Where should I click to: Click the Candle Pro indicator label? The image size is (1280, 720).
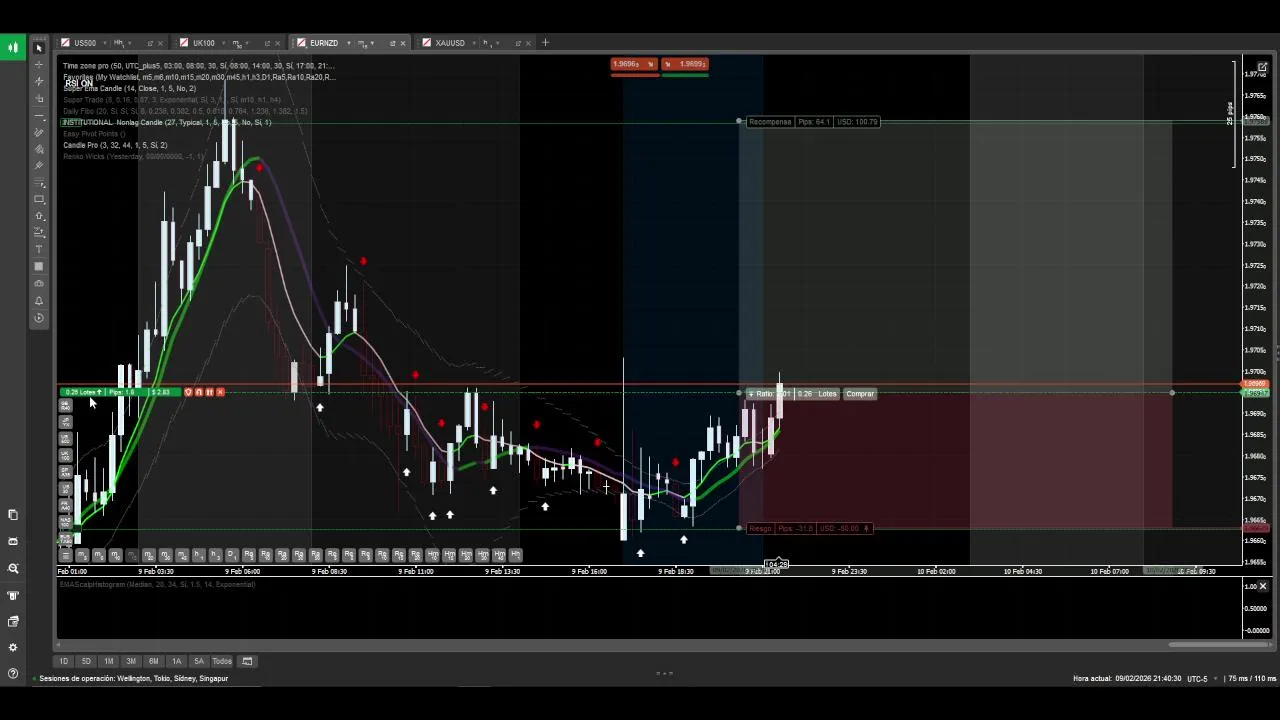[115, 145]
